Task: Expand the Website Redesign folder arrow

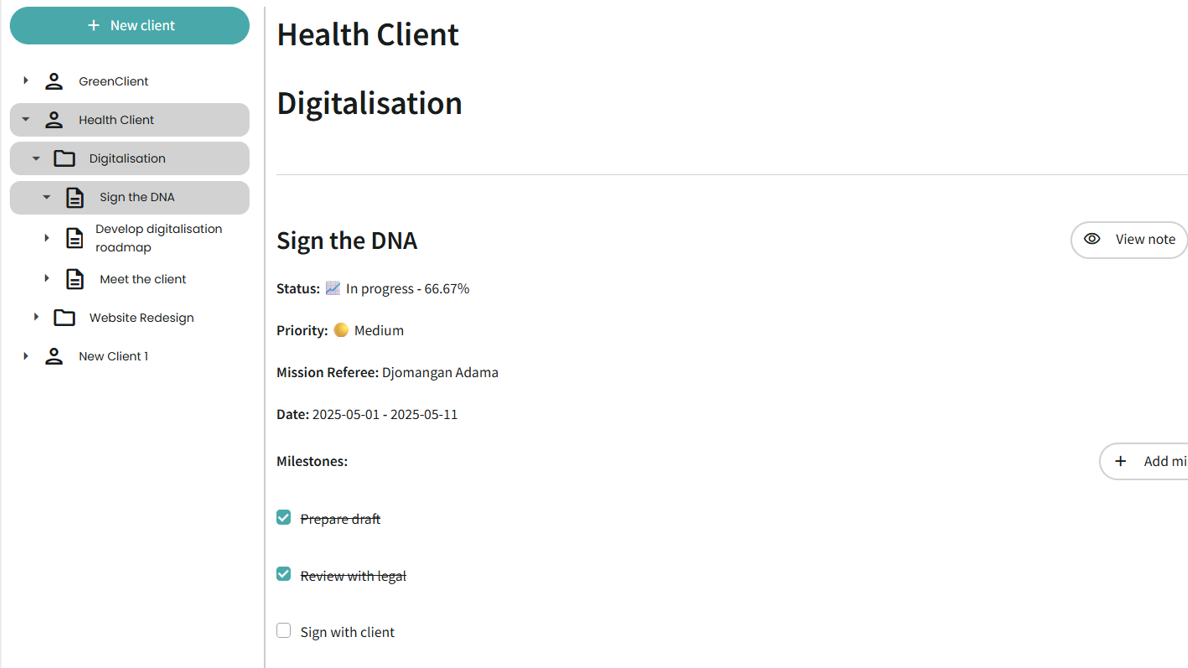Action: pyautogui.click(x=36, y=317)
